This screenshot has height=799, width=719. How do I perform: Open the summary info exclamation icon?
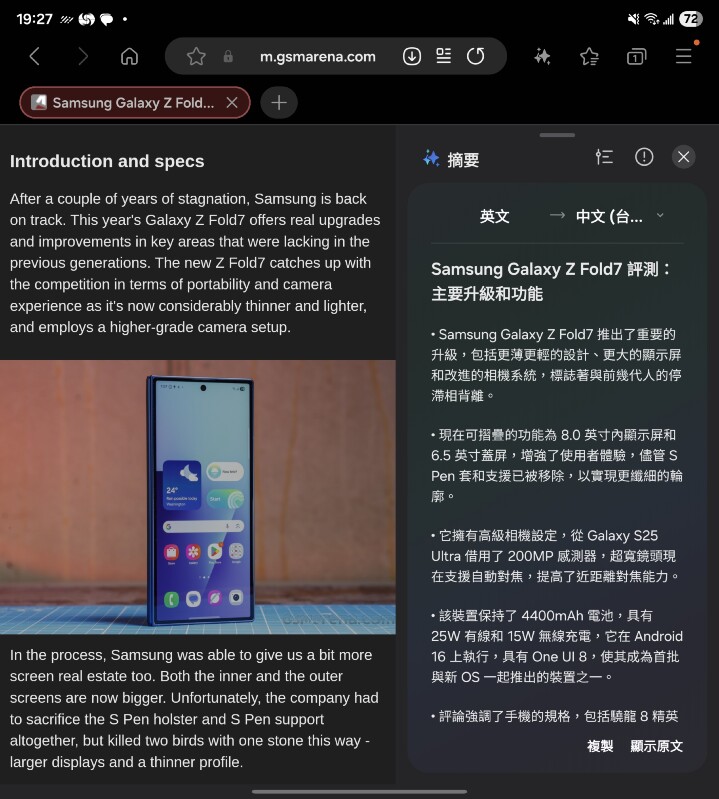[644, 157]
